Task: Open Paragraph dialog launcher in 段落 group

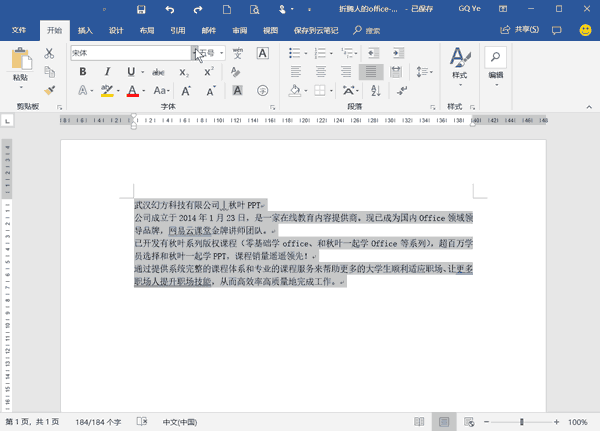Action: [432, 108]
